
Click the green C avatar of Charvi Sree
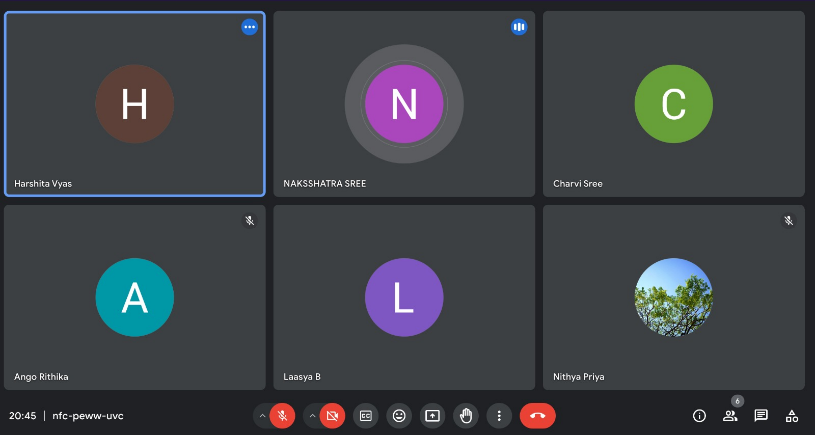click(674, 104)
